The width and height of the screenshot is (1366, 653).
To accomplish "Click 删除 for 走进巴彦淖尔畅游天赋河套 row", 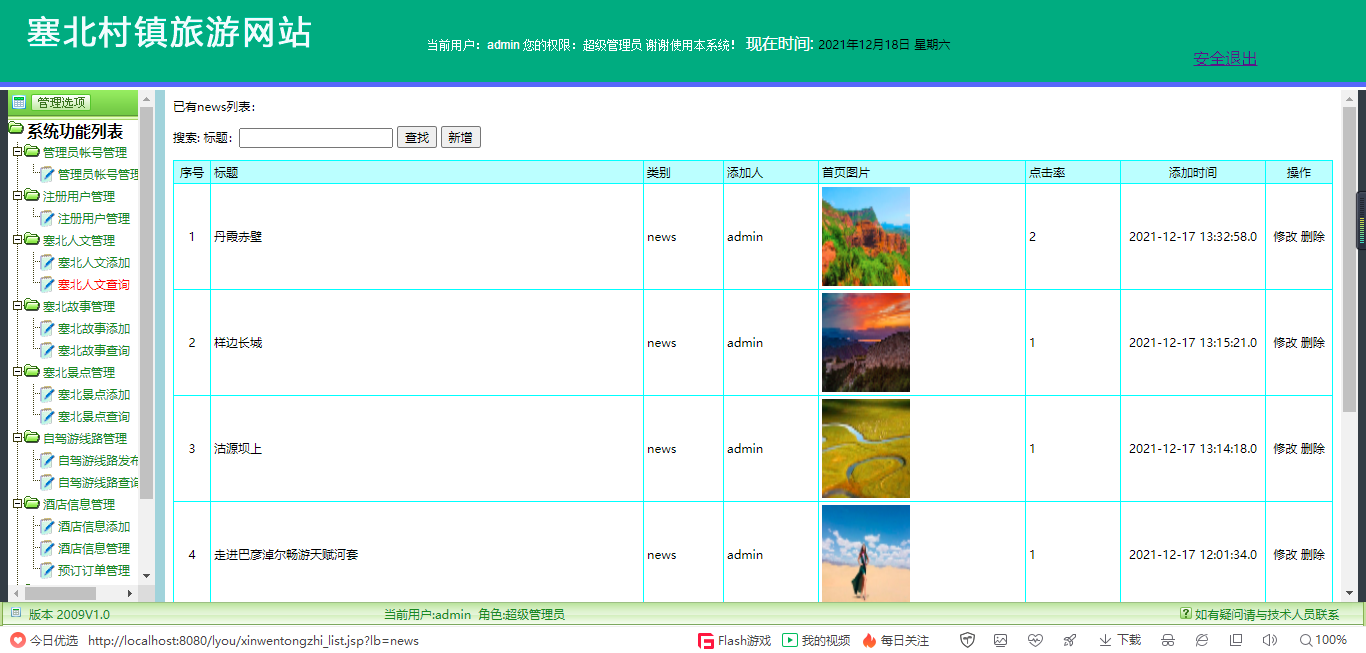I will [x=1313, y=555].
